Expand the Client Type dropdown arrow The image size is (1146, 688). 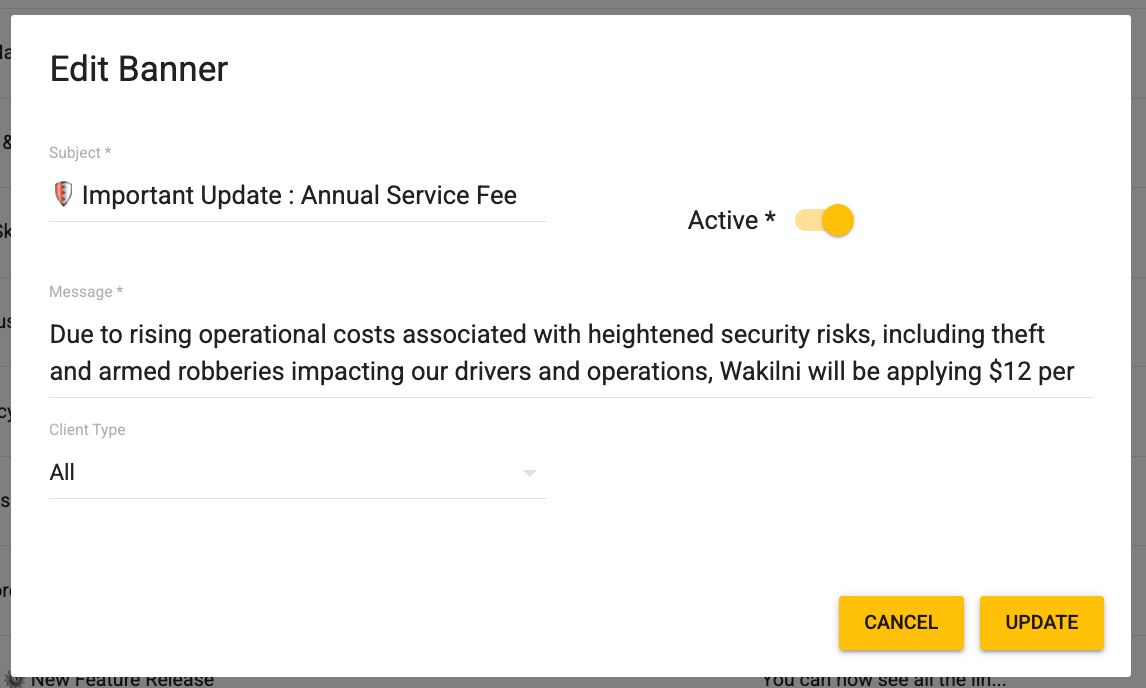(x=530, y=473)
